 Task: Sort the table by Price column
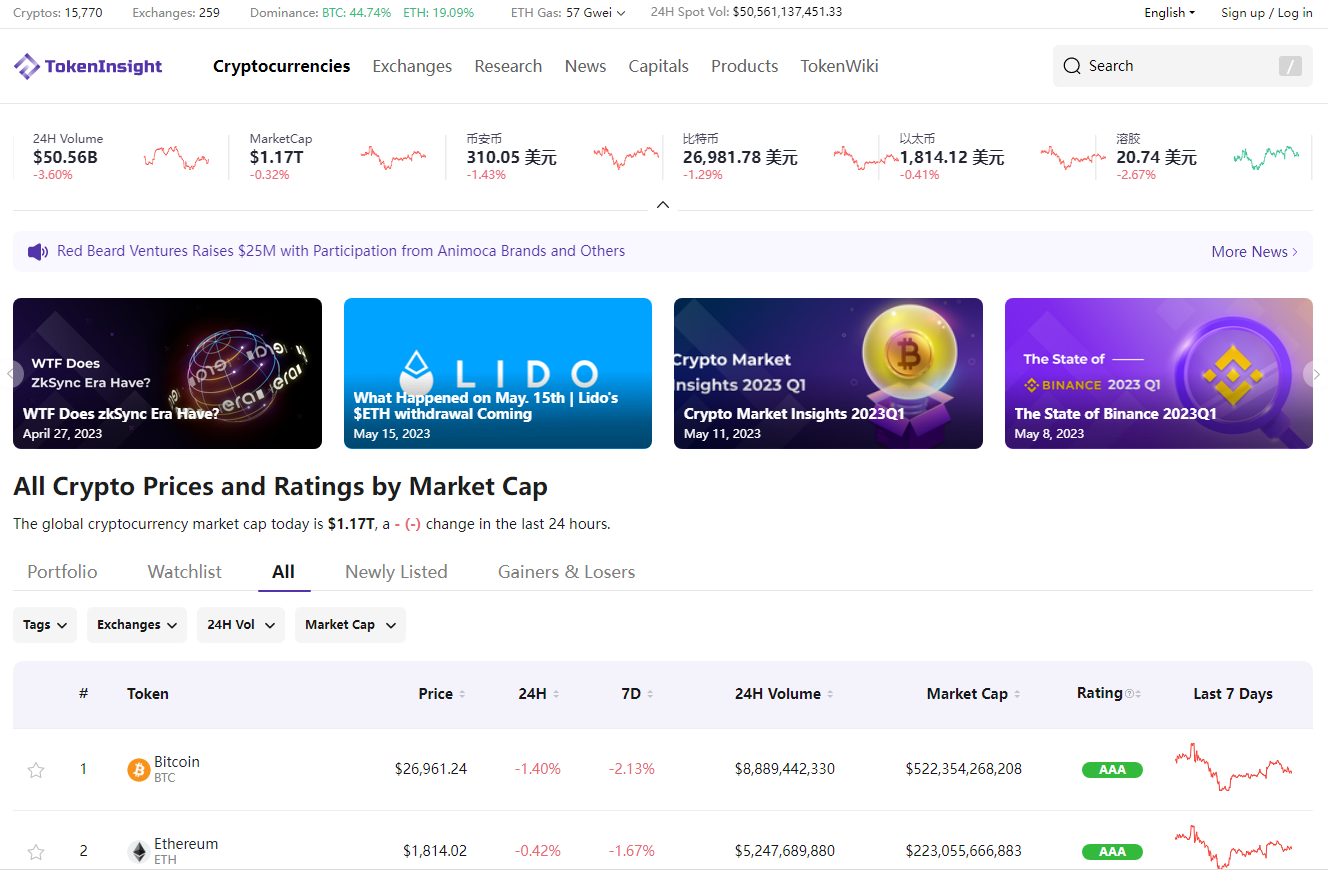(441, 694)
